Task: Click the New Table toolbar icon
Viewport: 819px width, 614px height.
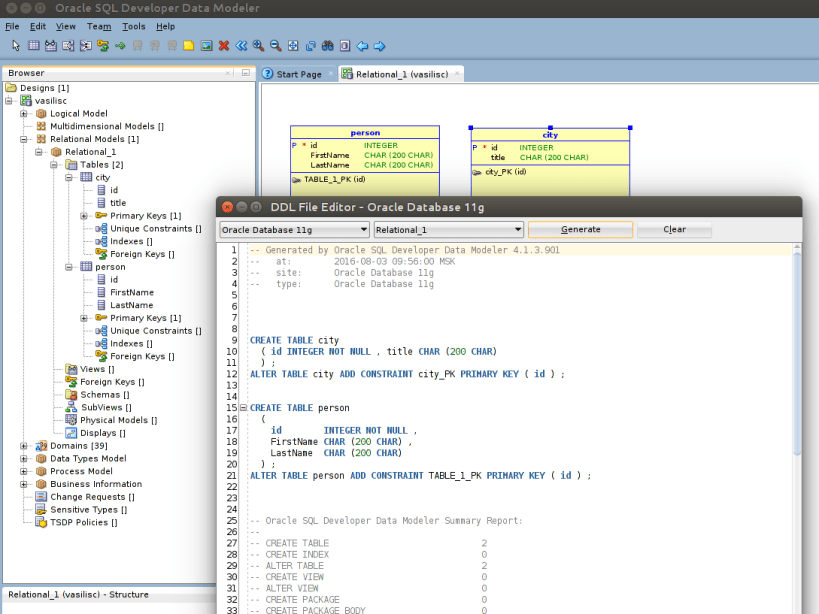Action: 33,46
